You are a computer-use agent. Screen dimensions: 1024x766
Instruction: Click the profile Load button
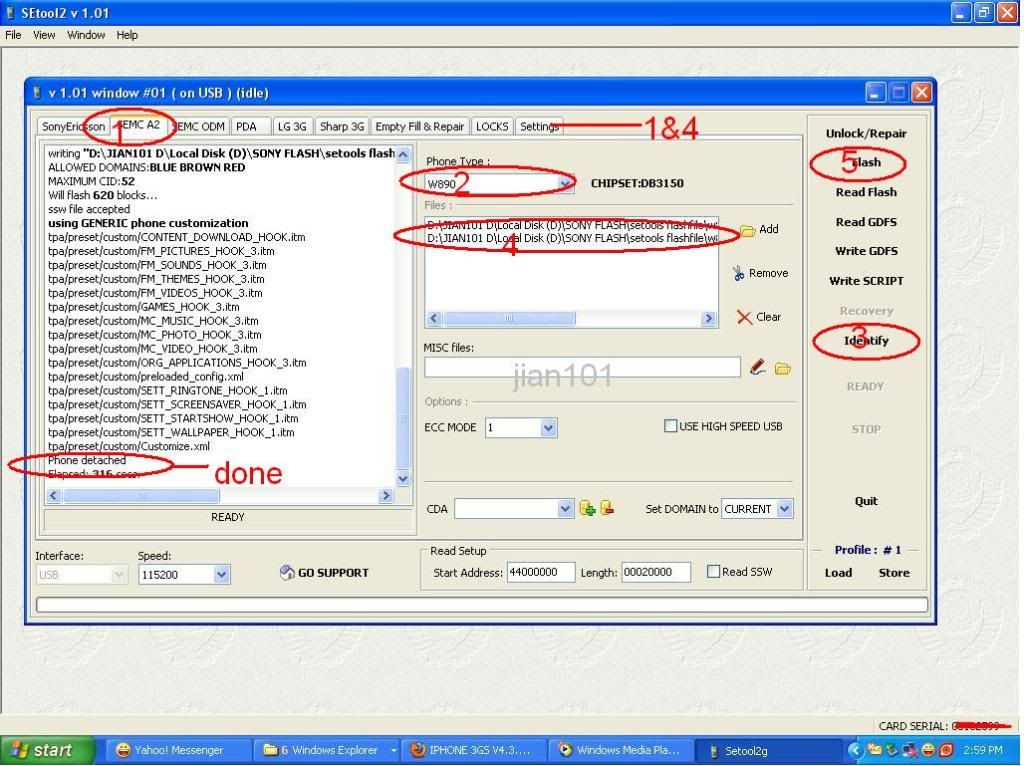[x=838, y=573]
